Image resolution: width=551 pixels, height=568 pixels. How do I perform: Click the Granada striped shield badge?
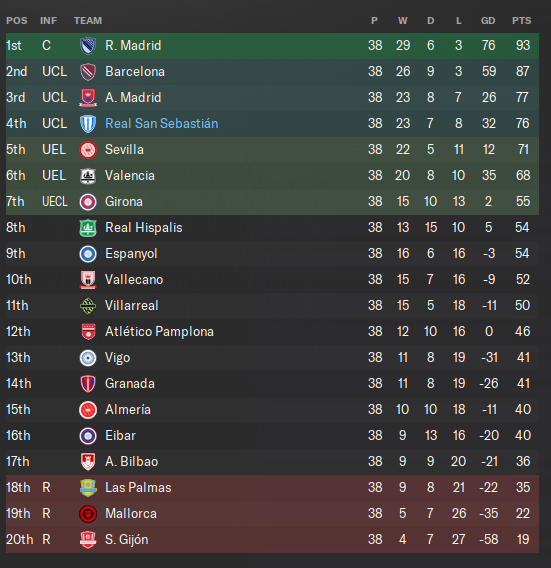[x=88, y=384]
